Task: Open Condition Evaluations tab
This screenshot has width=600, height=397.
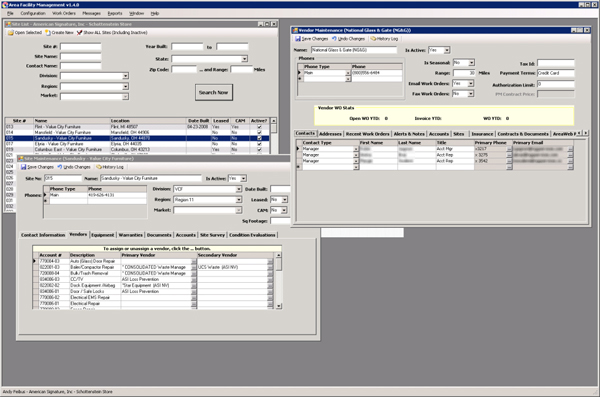Action: click(252, 235)
